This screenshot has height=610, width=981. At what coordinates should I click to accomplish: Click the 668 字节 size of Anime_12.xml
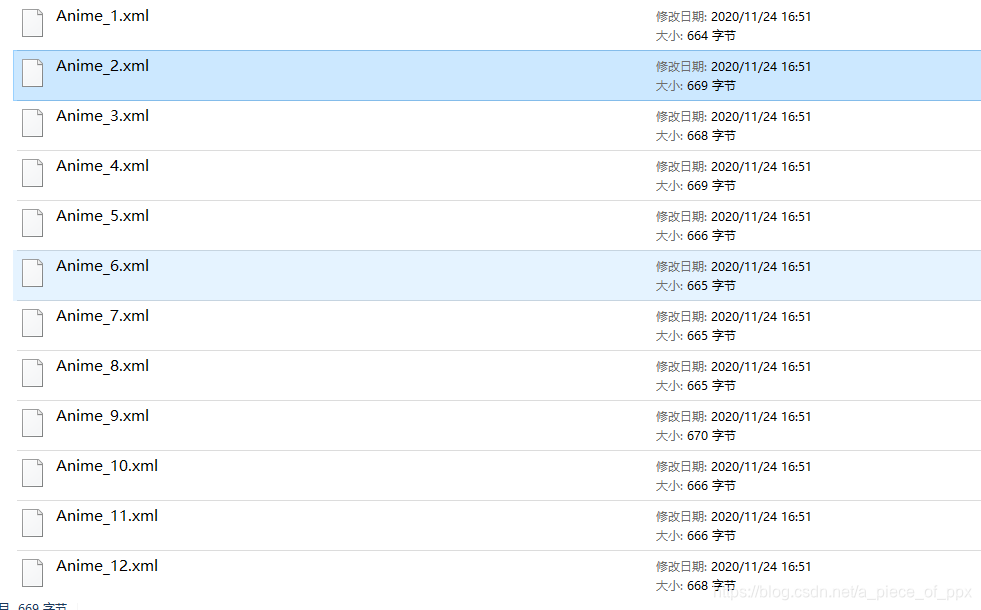pyautogui.click(x=711, y=586)
